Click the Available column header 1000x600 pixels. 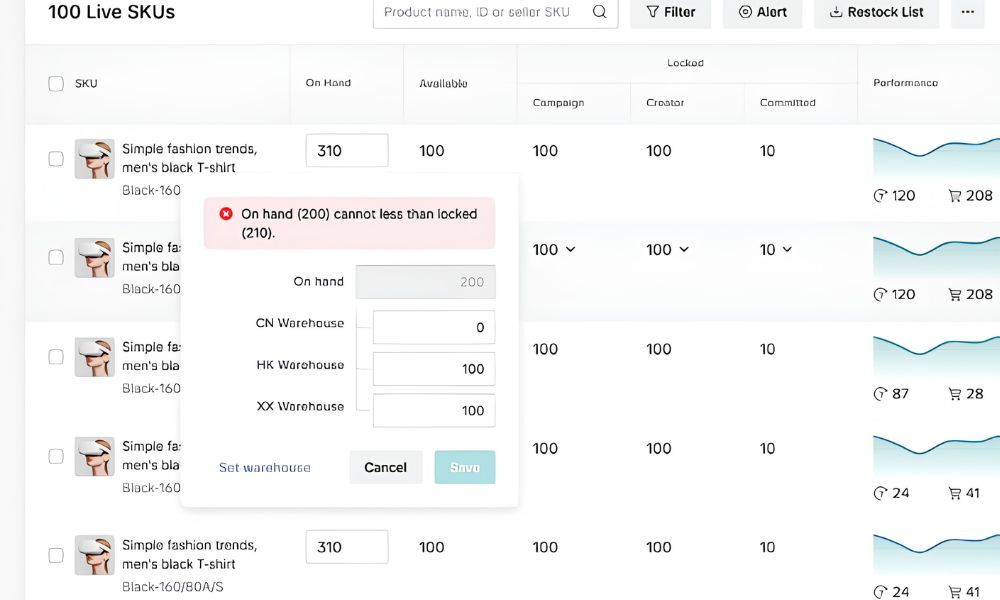click(x=443, y=84)
